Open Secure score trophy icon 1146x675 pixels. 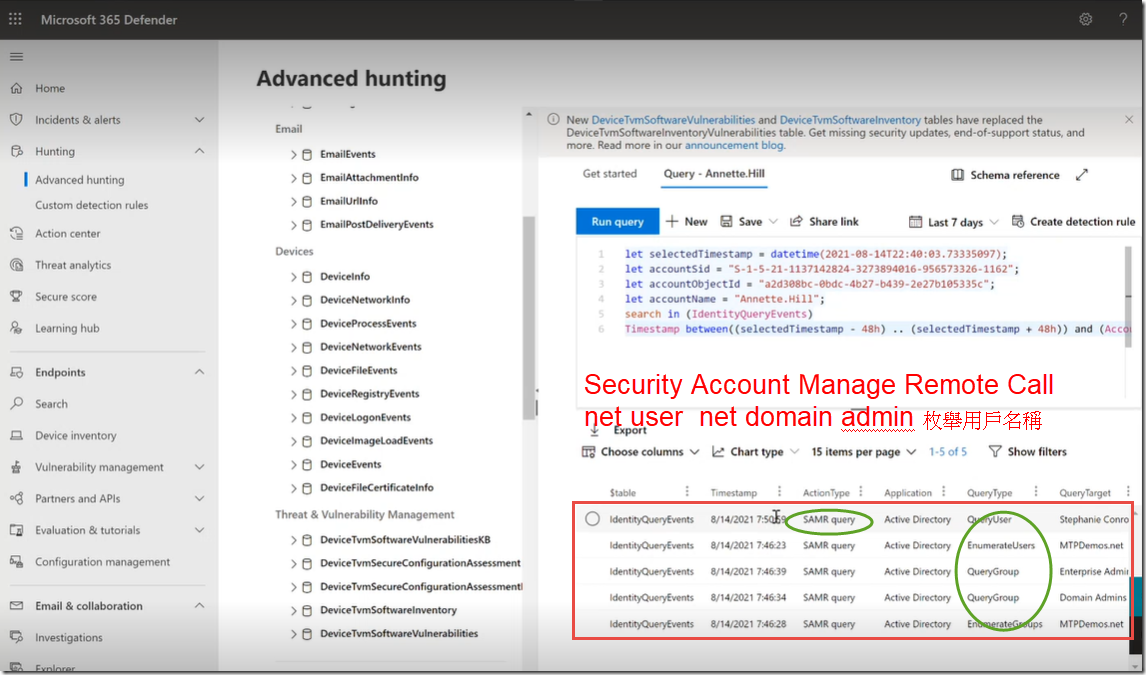pos(16,297)
